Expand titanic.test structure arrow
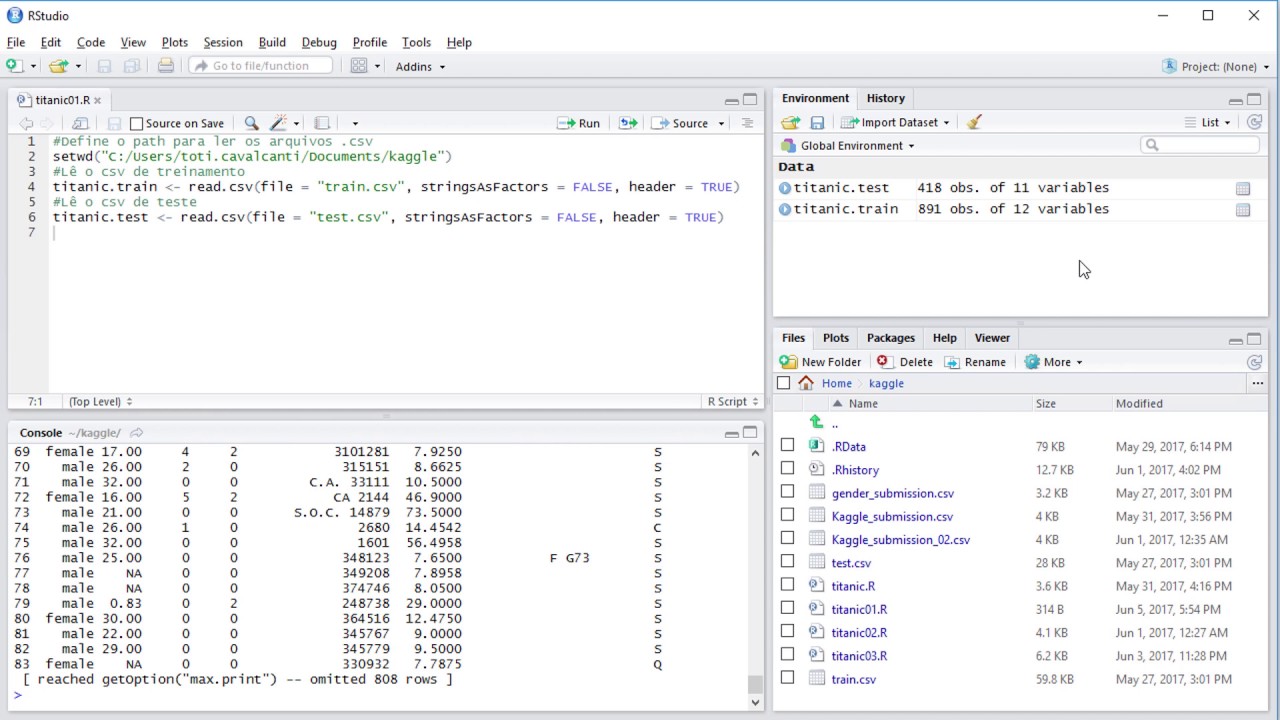The height and width of the screenshot is (720, 1280). (785, 188)
